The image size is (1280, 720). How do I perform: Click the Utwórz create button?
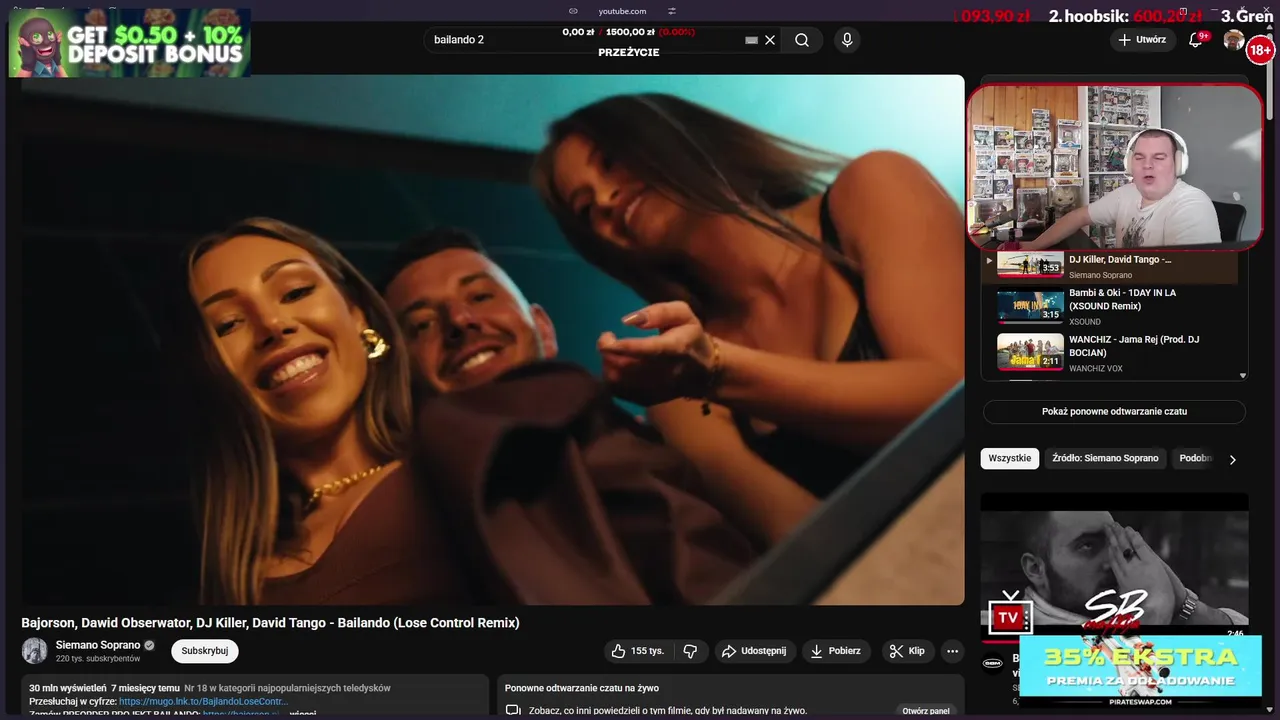pos(1142,40)
